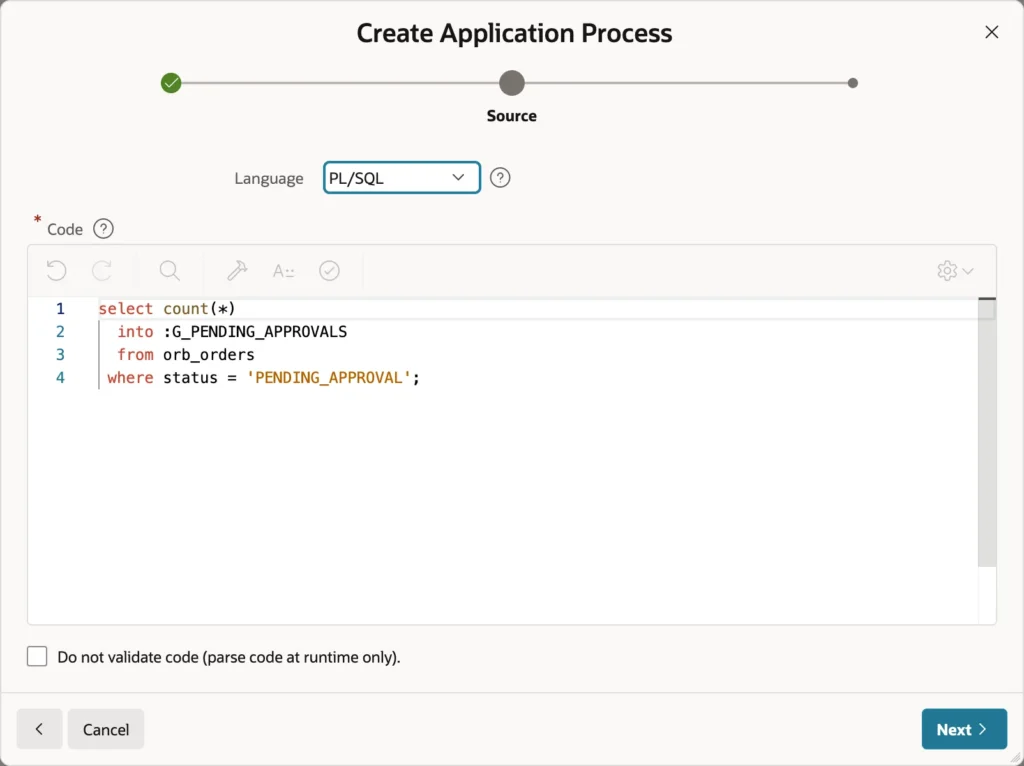Open the Query Builder hammer icon
The height and width of the screenshot is (766, 1024).
pyautogui.click(x=237, y=270)
